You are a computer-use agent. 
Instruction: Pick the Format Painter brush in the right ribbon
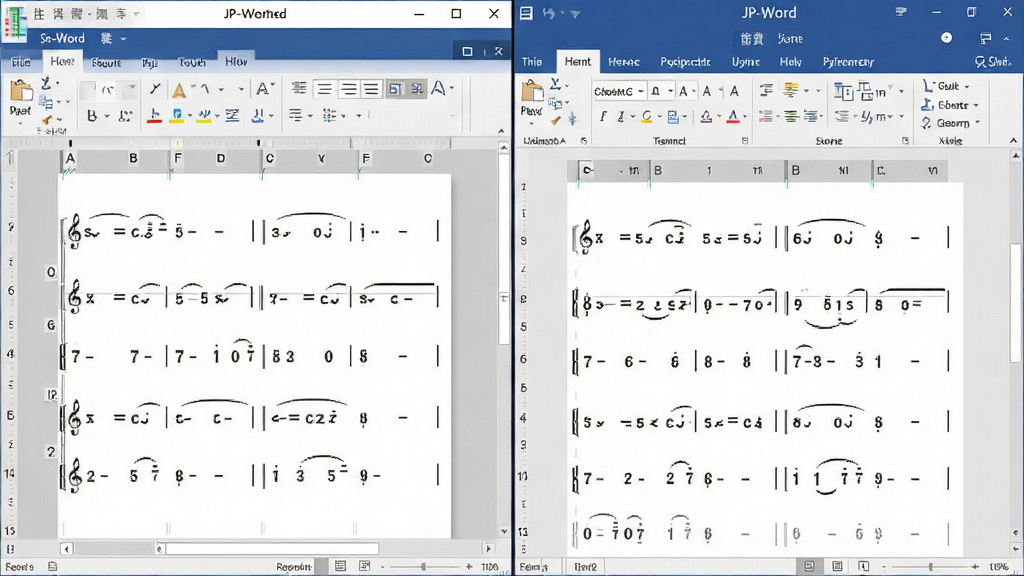coord(555,120)
